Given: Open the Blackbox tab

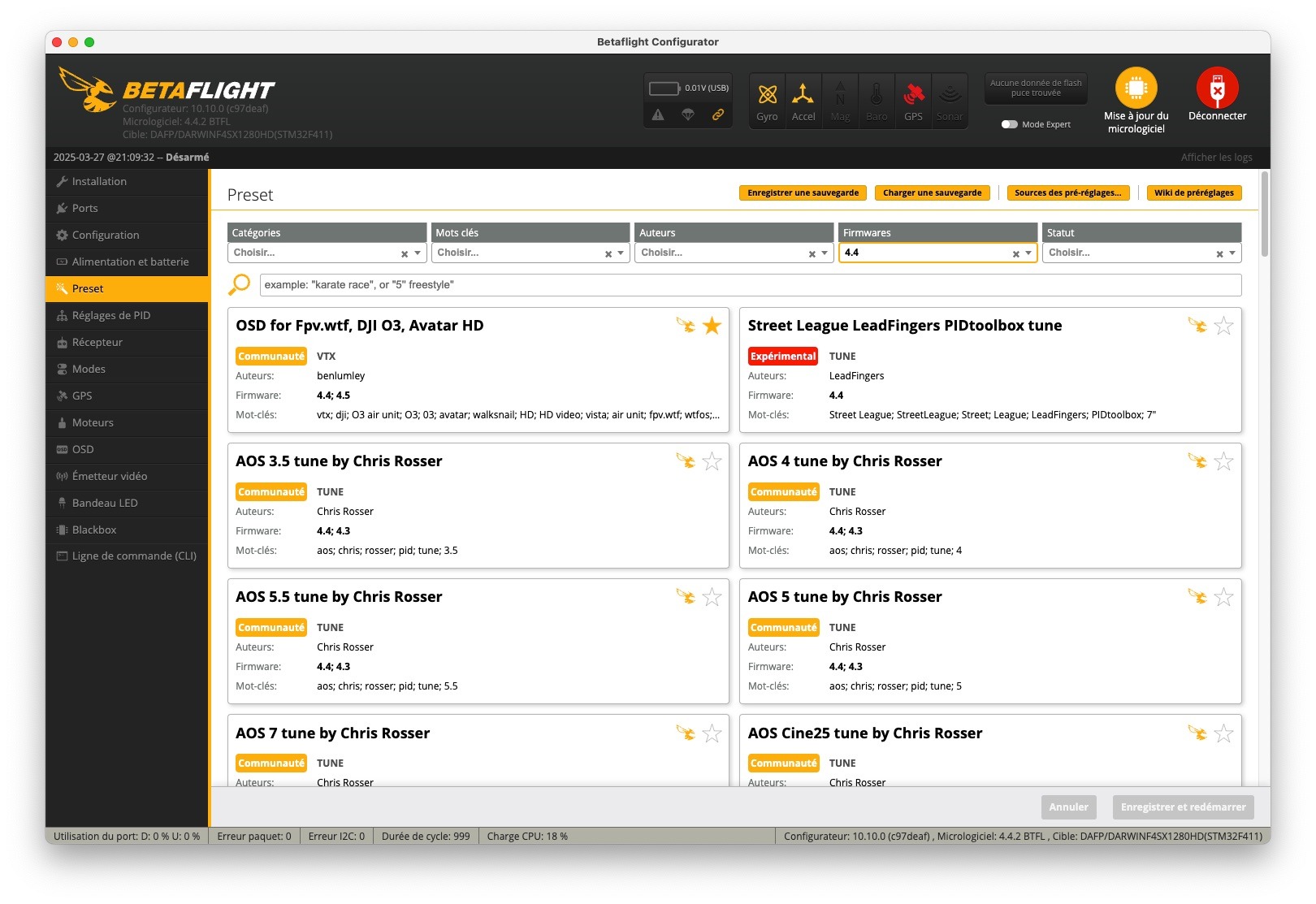Looking at the screenshot, I should [x=127, y=530].
